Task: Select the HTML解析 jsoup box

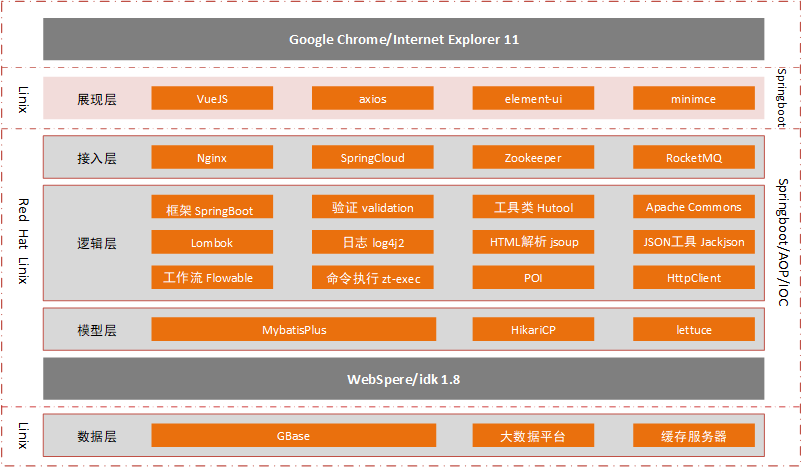Action: coord(533,242)
